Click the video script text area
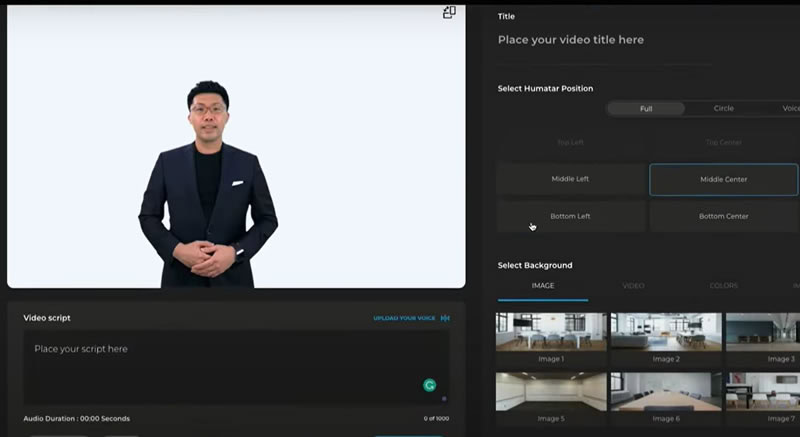 (236, 368)
